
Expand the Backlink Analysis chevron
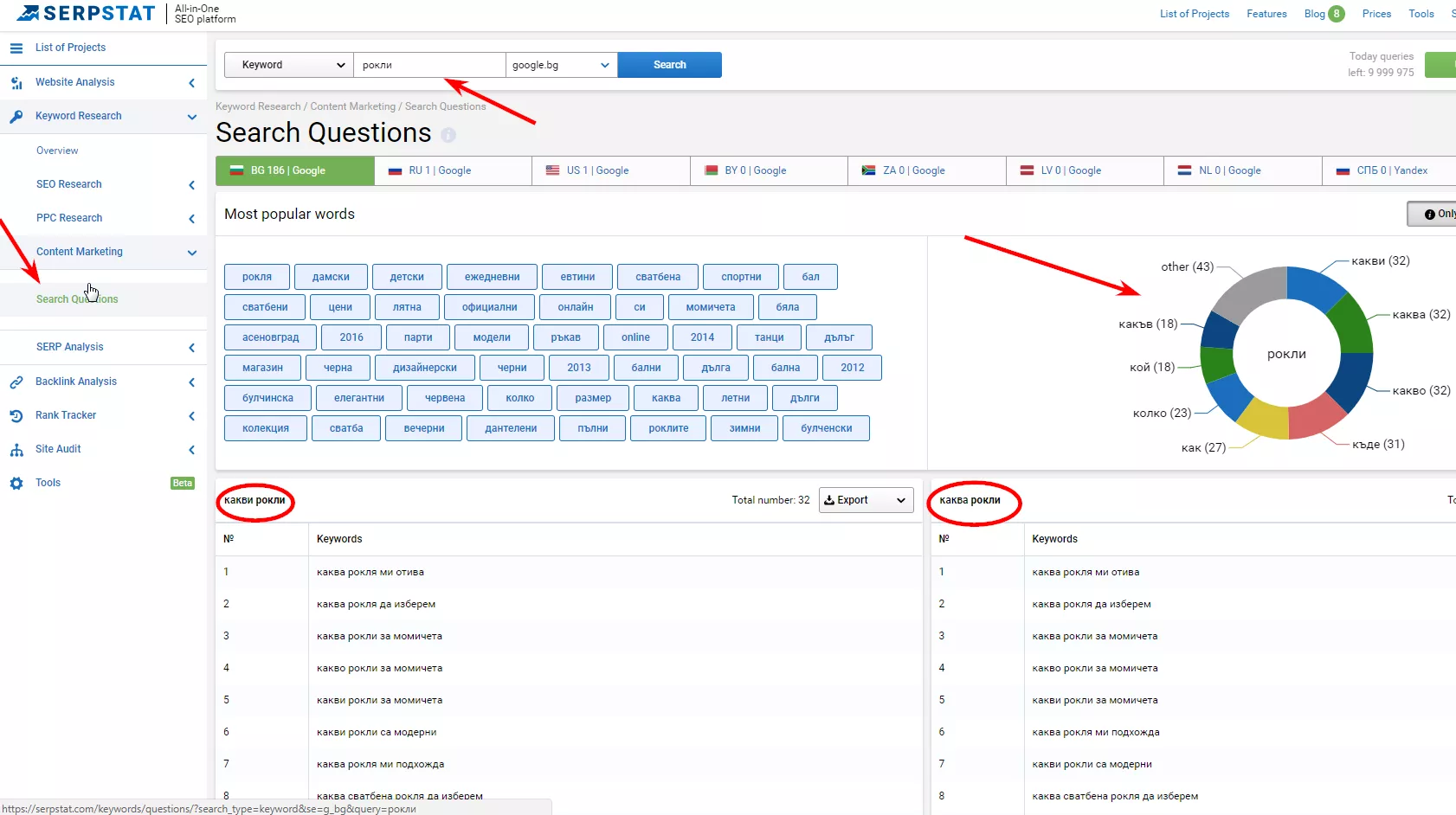click(191, 382)
